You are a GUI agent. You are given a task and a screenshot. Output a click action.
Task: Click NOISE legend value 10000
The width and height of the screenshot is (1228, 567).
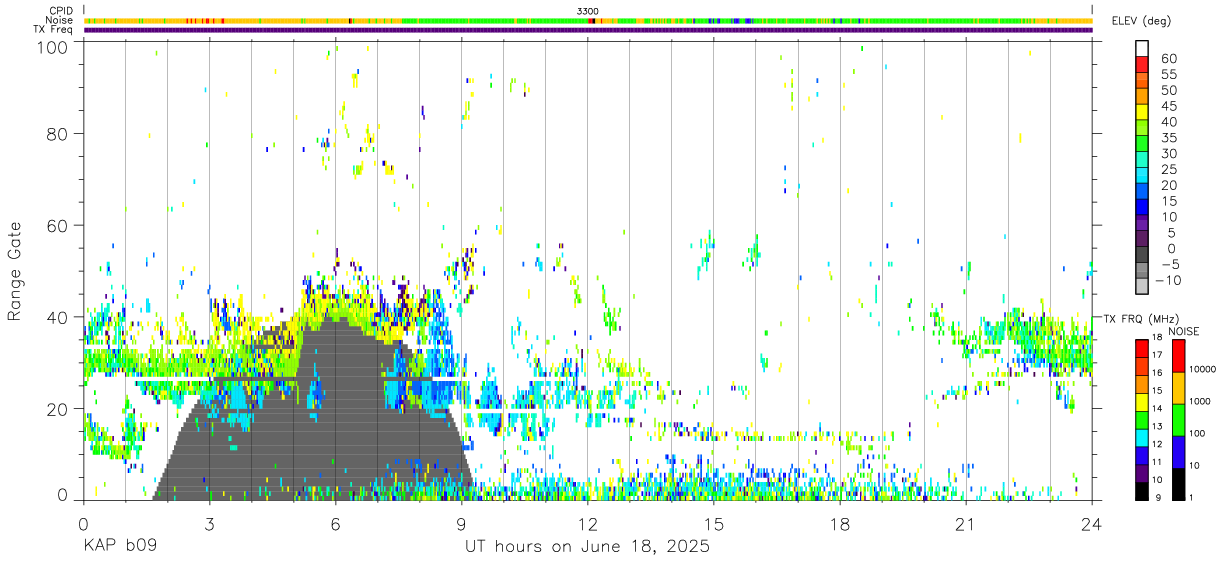(1205, 369)
